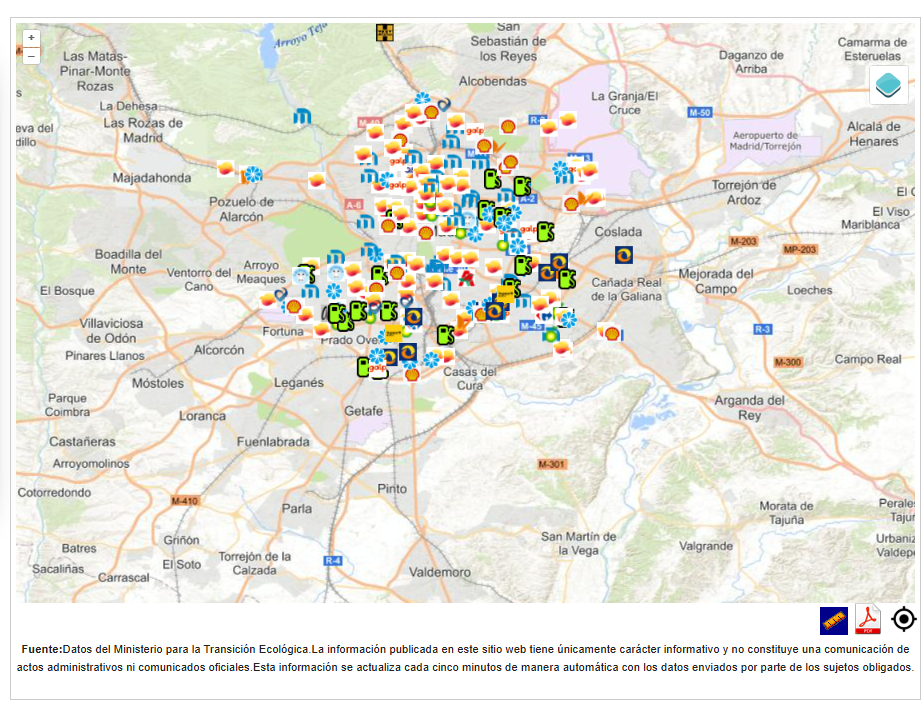Image resolution: width=923 pixels, height=709 pixels.
Task: Zoom in with the plus button
Action: (32, 36)
